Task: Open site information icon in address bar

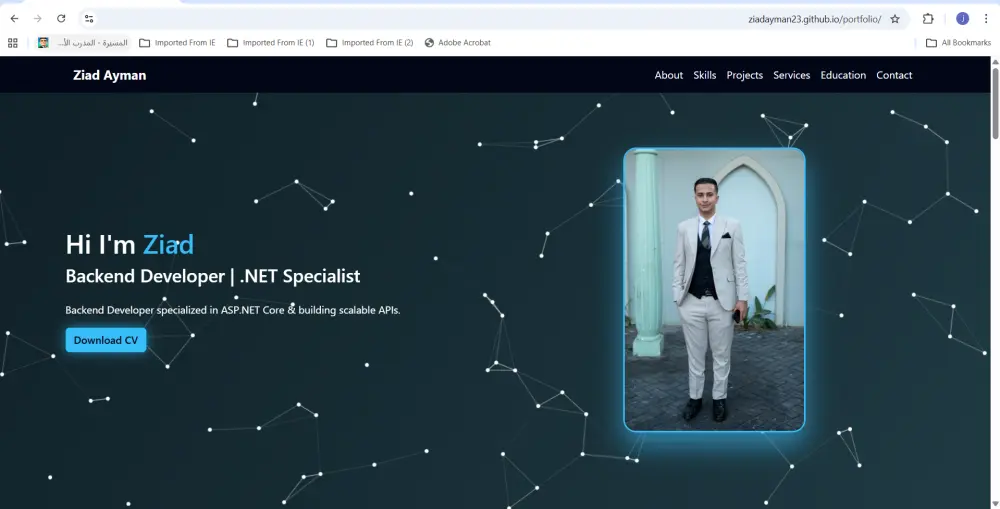Action: (89, 18)
